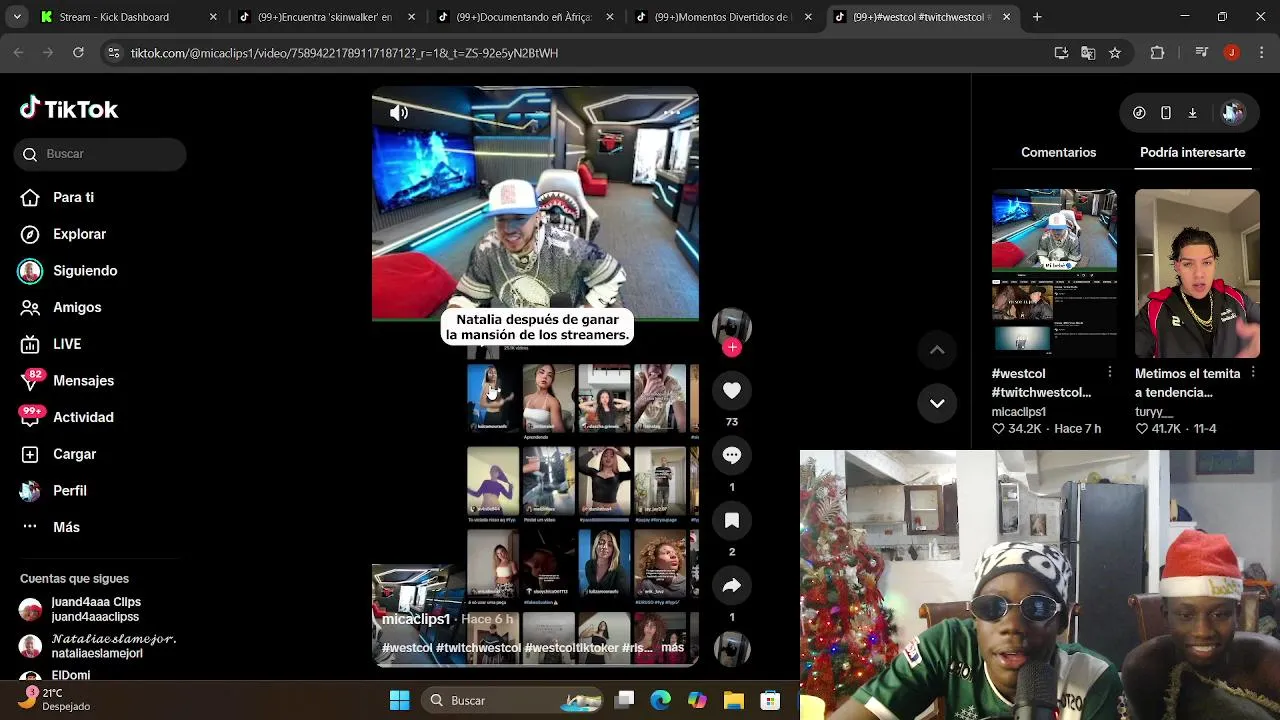Switch to the Documentando en África tab
Viewport: 1280px width, 720px height.
pyautogui.click(x=526, y=17)
